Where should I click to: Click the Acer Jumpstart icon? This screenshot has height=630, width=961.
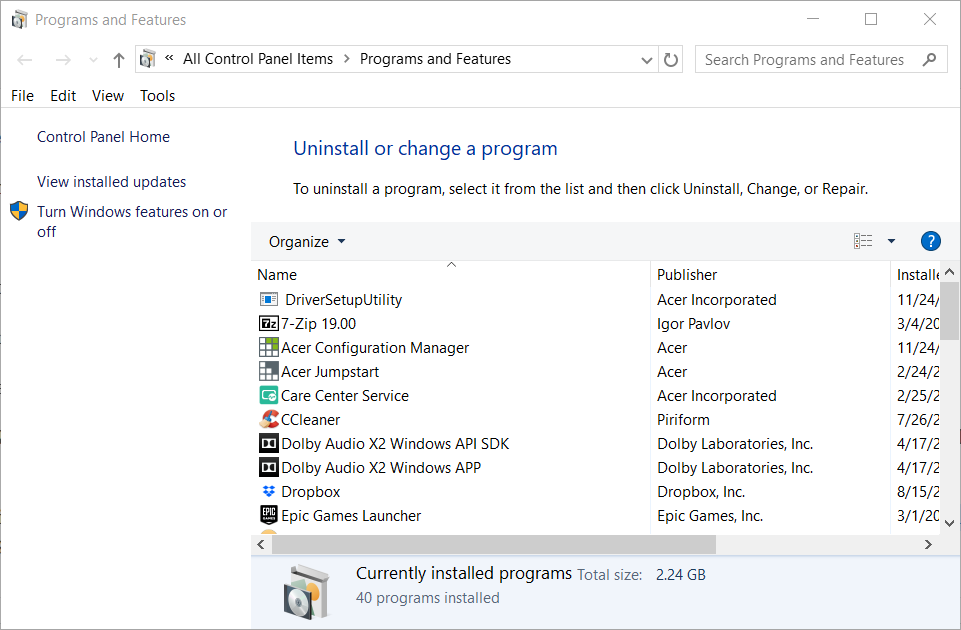(x=268, y=371)
